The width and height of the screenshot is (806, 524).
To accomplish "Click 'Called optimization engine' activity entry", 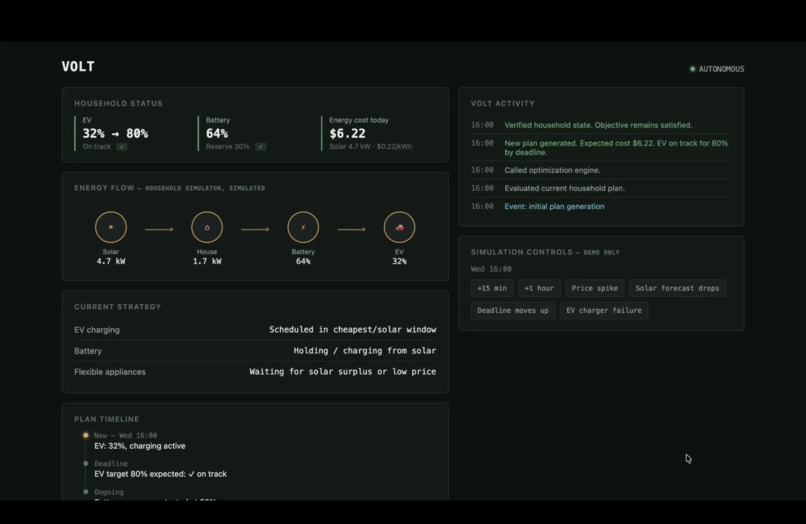I will click(552, 170).
